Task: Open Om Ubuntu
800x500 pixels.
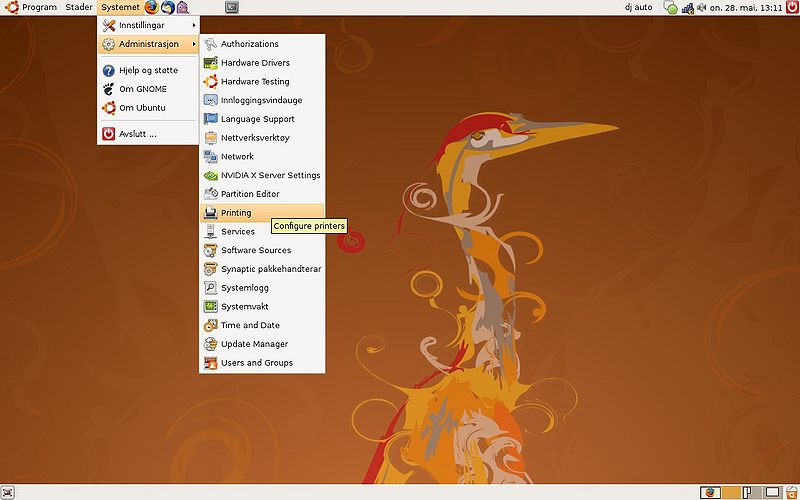Action: (148, 108)
